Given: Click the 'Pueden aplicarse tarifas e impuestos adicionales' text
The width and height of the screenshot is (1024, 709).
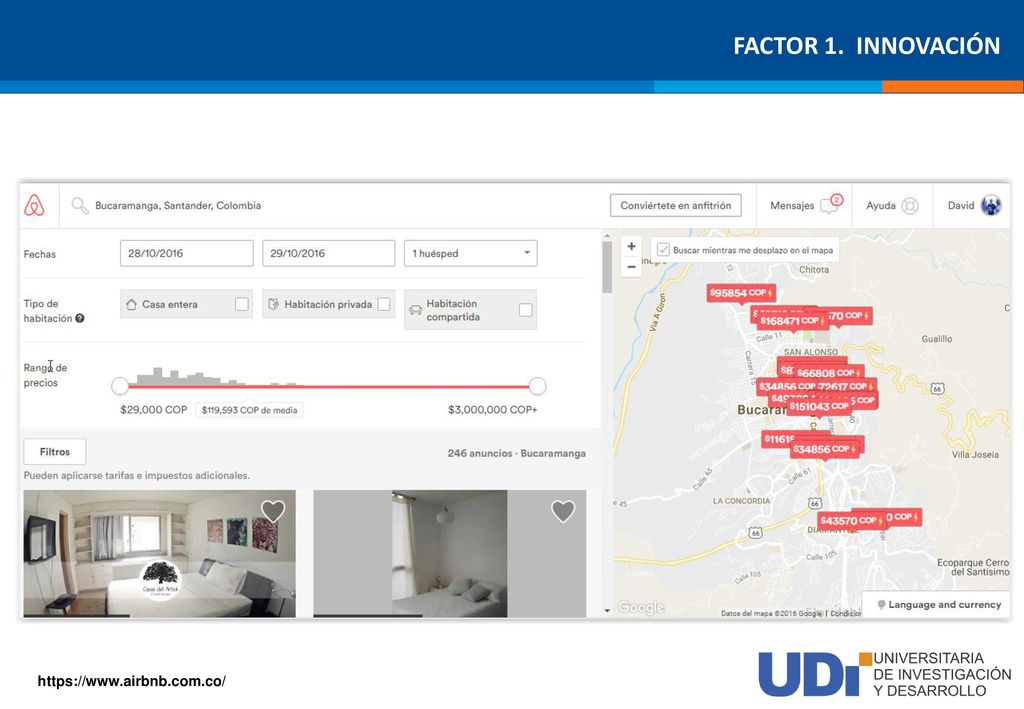Looking at the screenshot, I should tap(136, 475).
